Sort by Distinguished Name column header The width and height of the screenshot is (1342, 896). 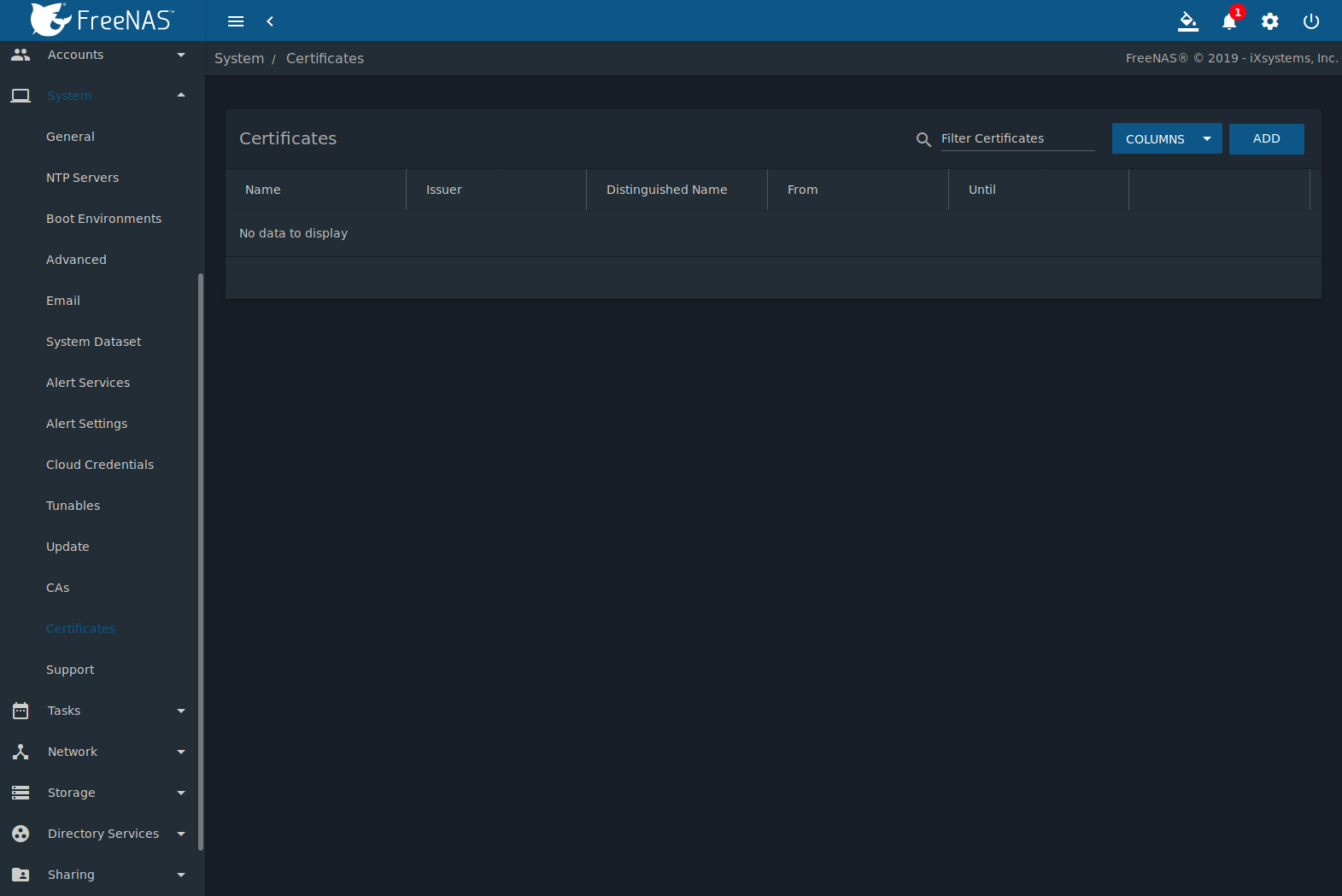click(667, 190)
